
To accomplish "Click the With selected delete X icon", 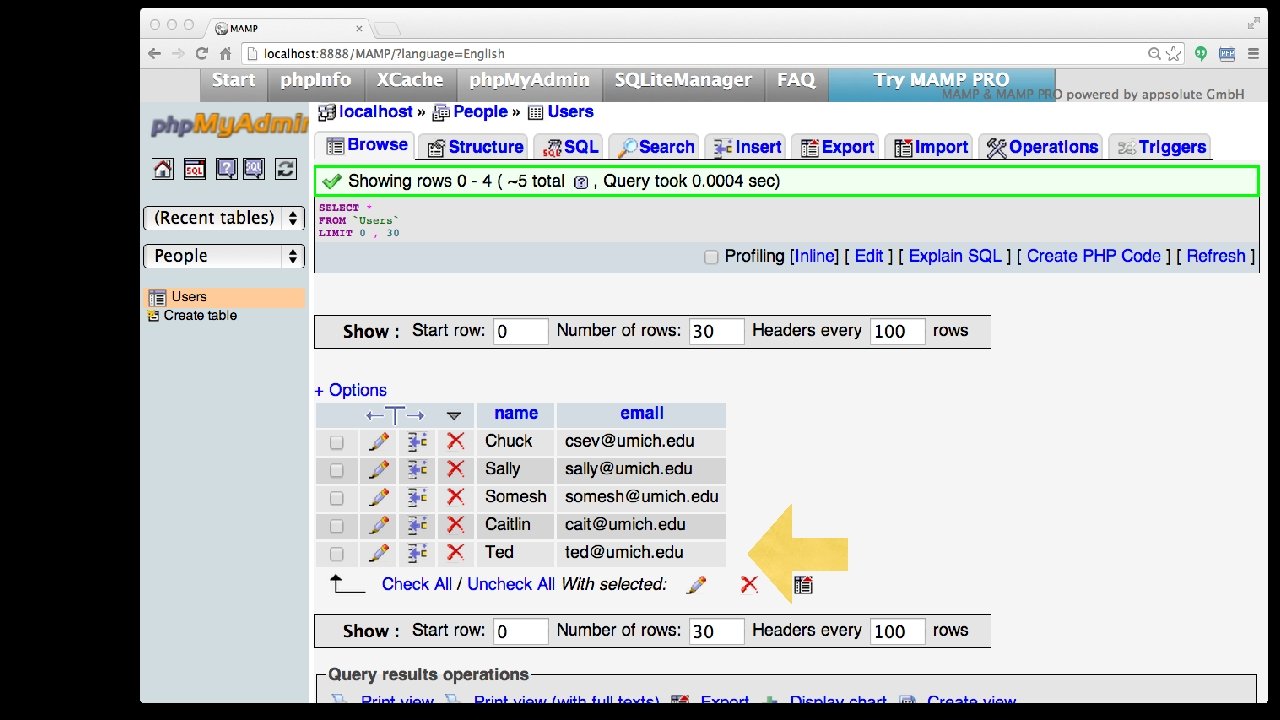I will [x=749, y=585].
